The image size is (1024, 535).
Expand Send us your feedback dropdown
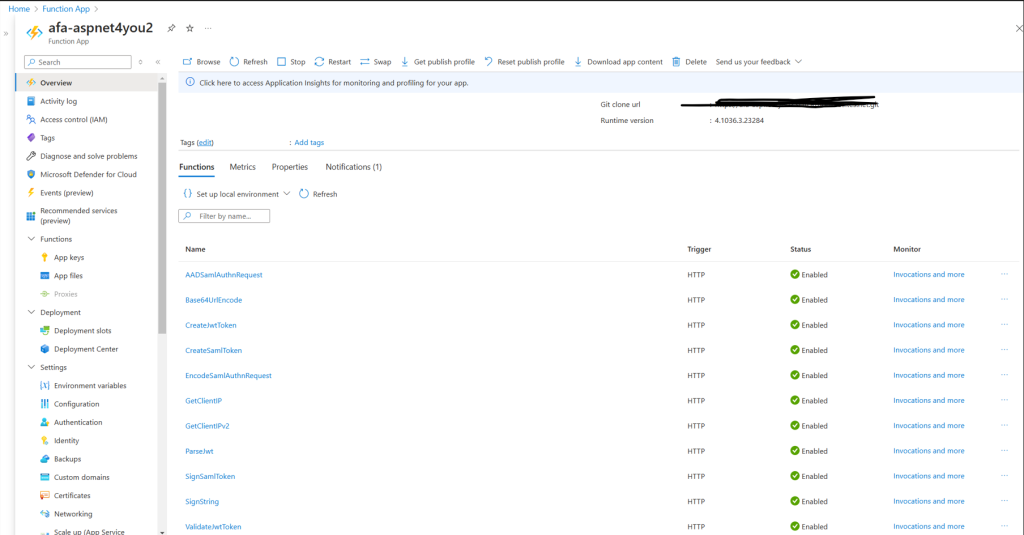point(758,61)
